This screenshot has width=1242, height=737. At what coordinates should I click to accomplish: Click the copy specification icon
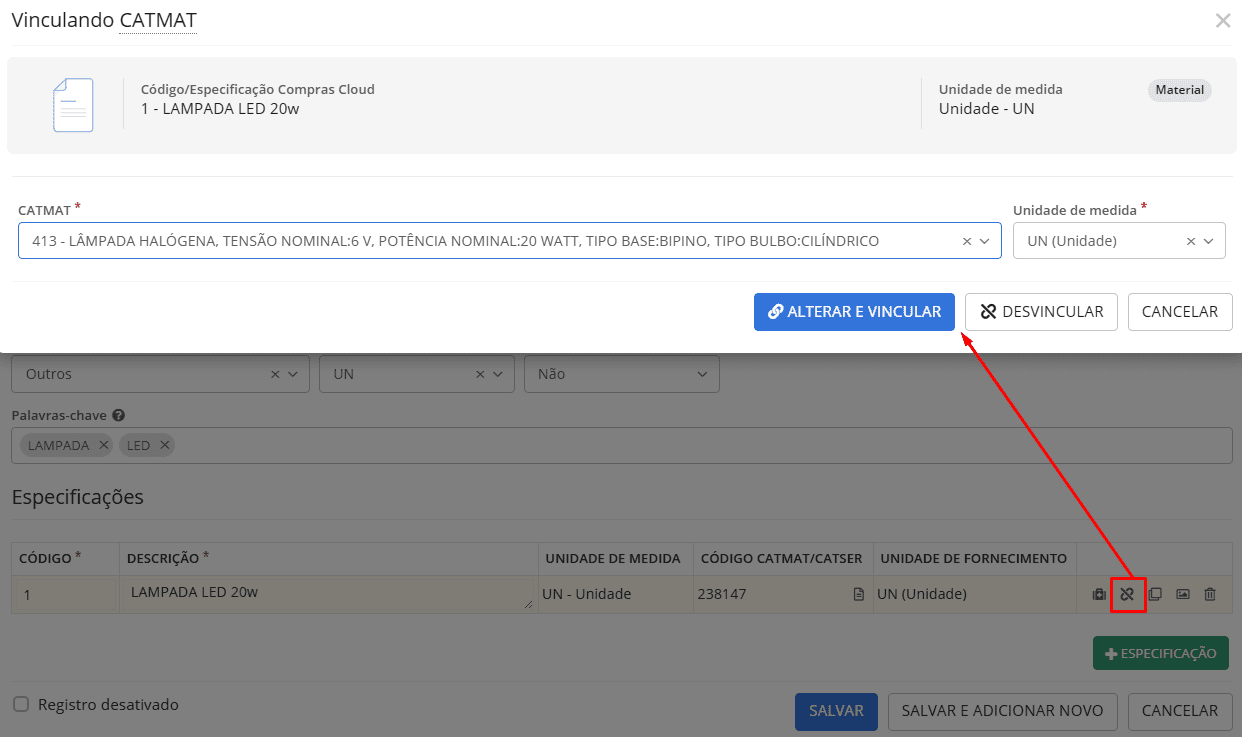pos(1155,594)
